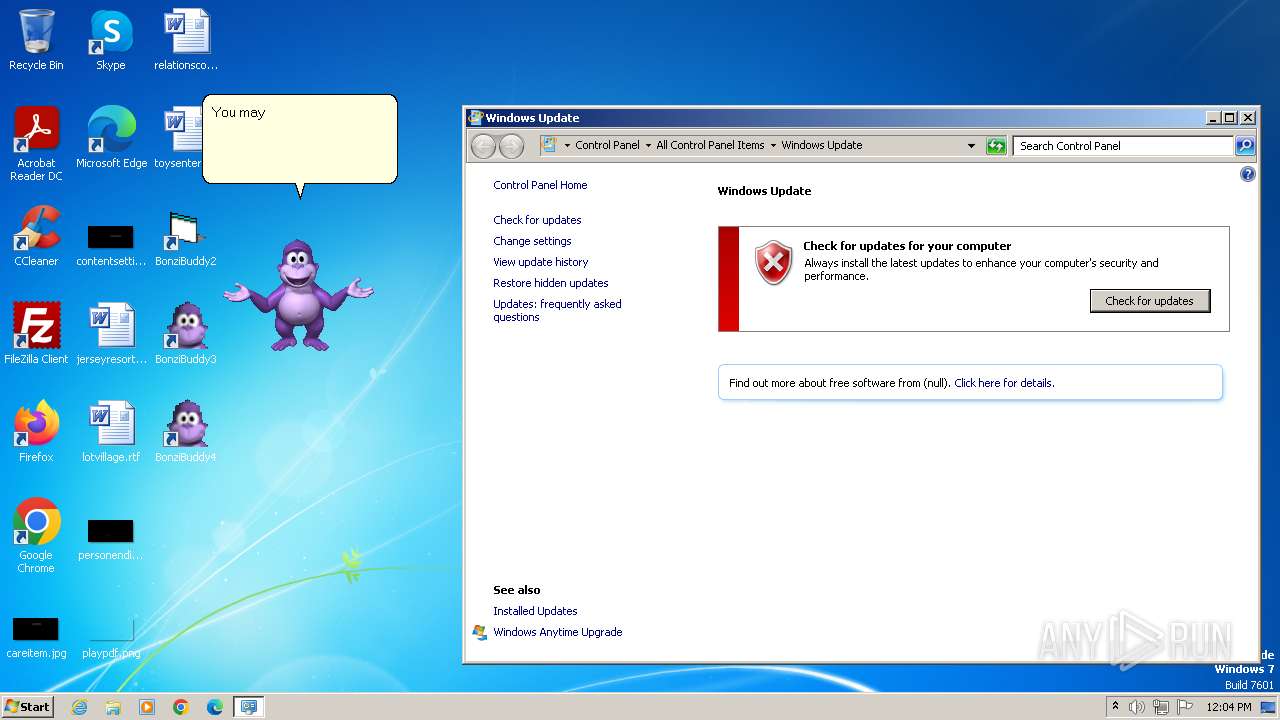Click the Back navigation arrow in Windows Update
The width and height of the screenshot is (1280, 720).
(483, 146)
